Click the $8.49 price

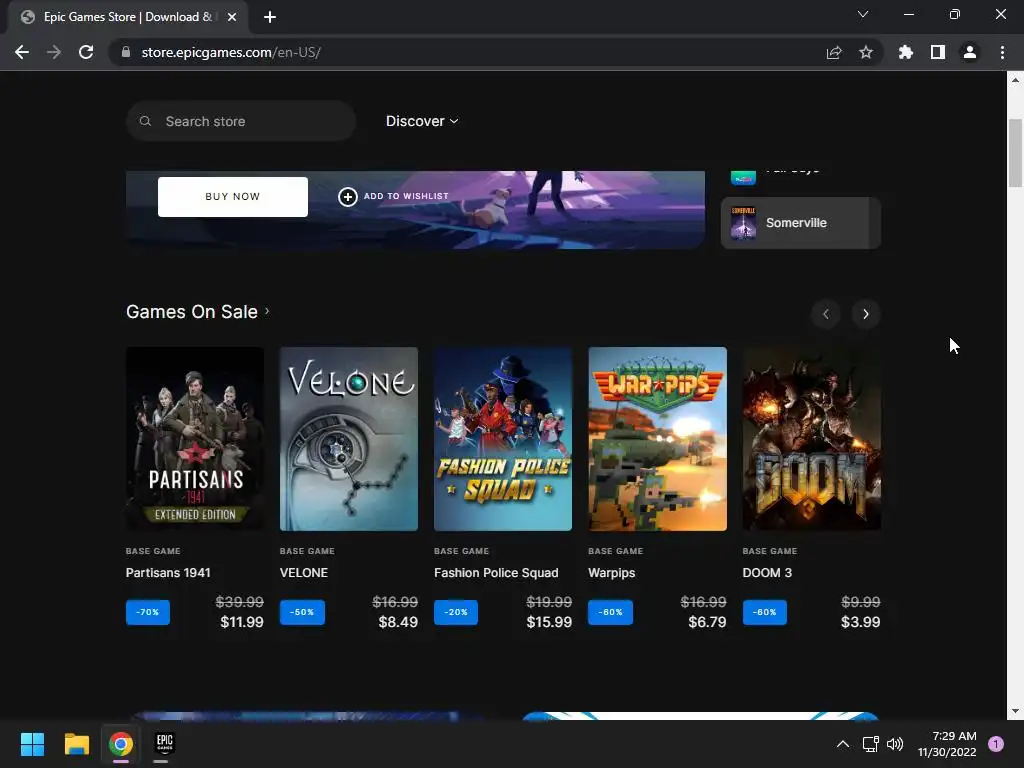pyautogui.click(x=398, y=622)
